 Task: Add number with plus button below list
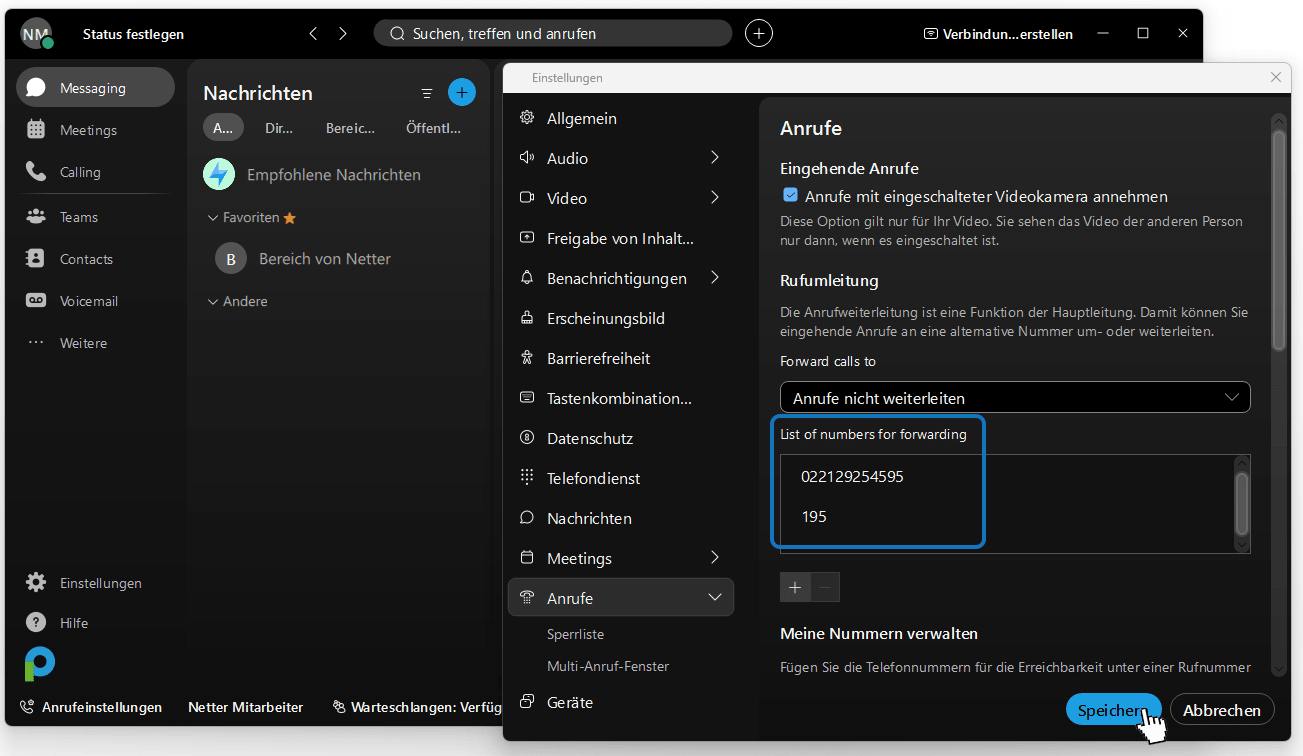coord(795,587)
